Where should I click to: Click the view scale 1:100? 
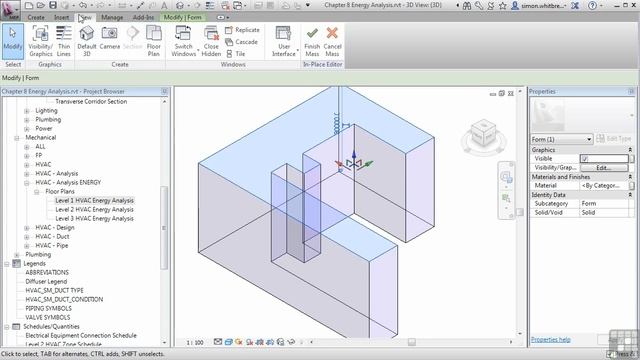tap(195, 342)
